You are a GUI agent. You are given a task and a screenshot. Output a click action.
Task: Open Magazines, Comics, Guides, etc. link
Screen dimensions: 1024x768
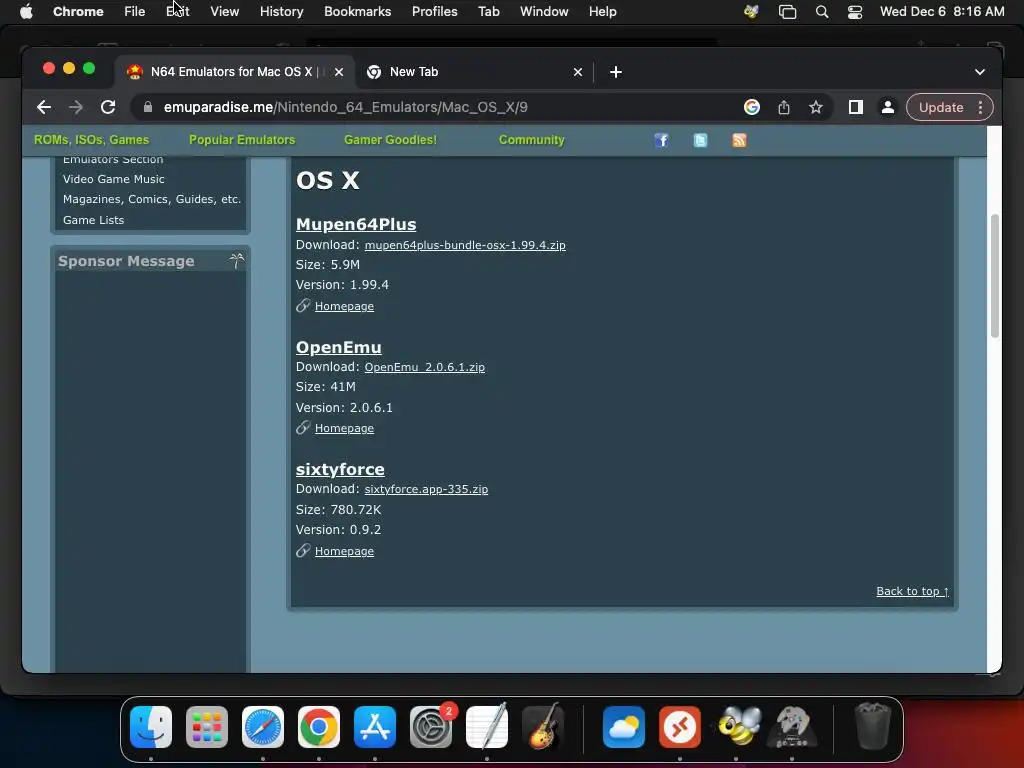pyautogui.click(x=152, y=199)
